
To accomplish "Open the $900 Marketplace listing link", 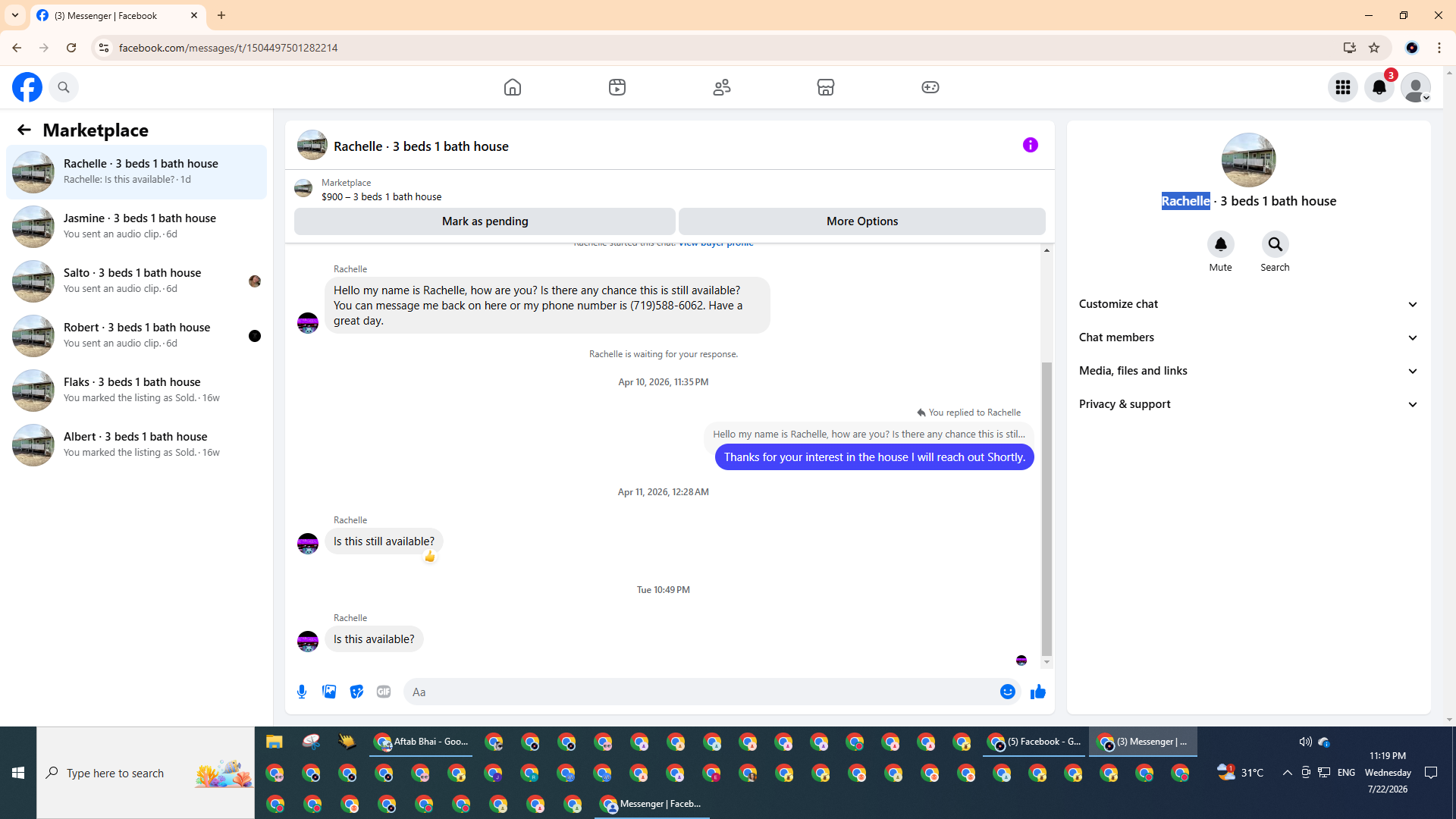I will pos(381,196).
